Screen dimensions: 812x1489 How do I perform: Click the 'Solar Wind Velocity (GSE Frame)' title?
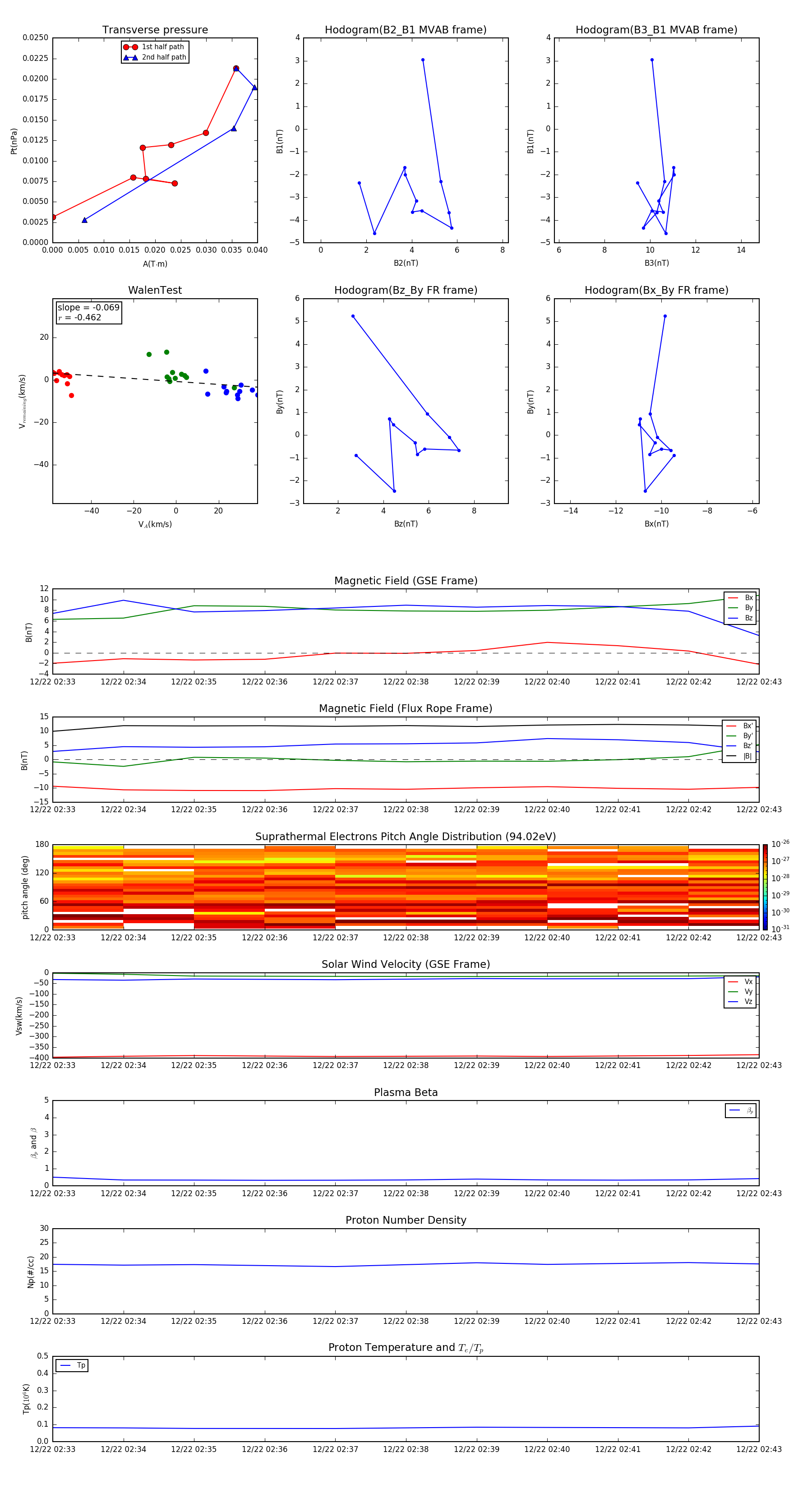coord(406,965)
